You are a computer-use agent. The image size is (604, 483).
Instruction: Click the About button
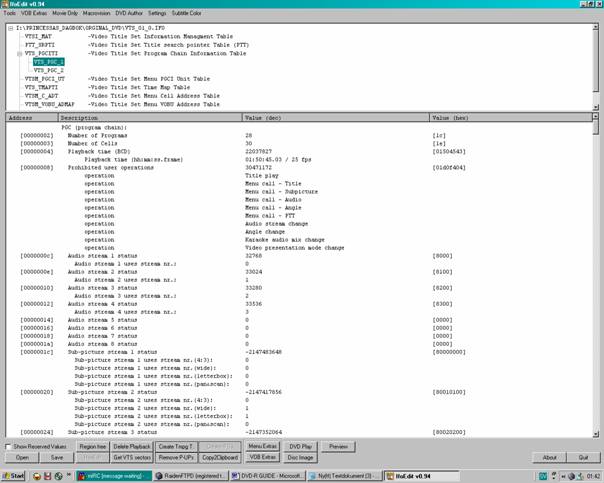click(x=550, y=458)
